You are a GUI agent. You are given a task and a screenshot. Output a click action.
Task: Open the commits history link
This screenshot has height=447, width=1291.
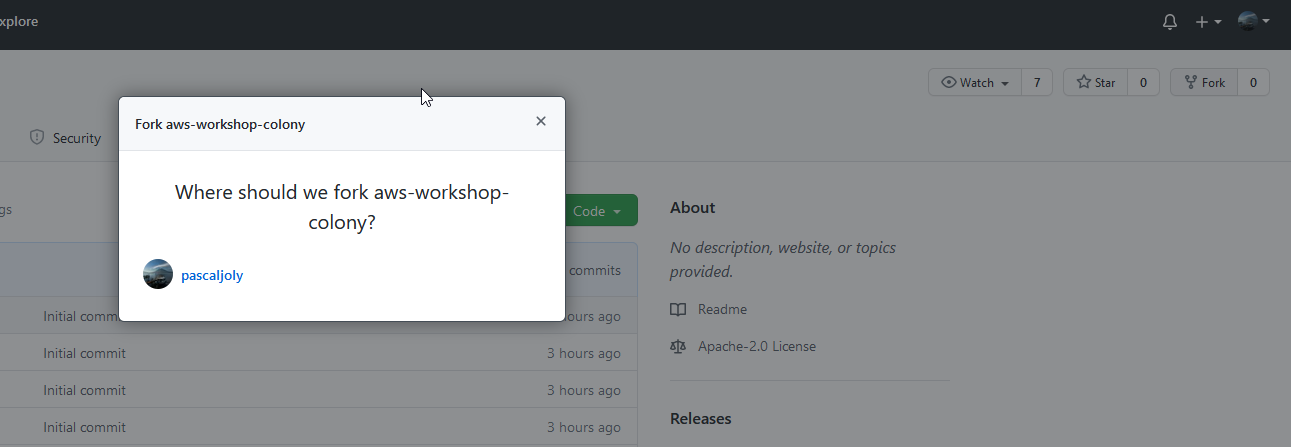pyautogui.click(x=595, y=270)
